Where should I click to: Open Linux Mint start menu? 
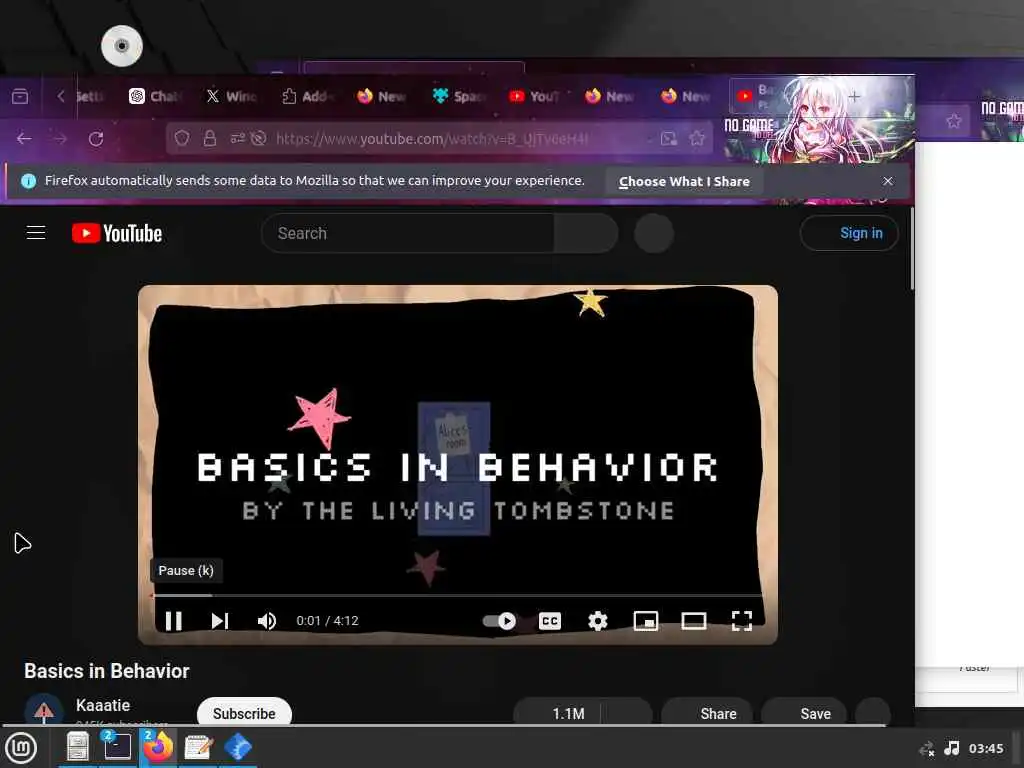click(22, 748)
